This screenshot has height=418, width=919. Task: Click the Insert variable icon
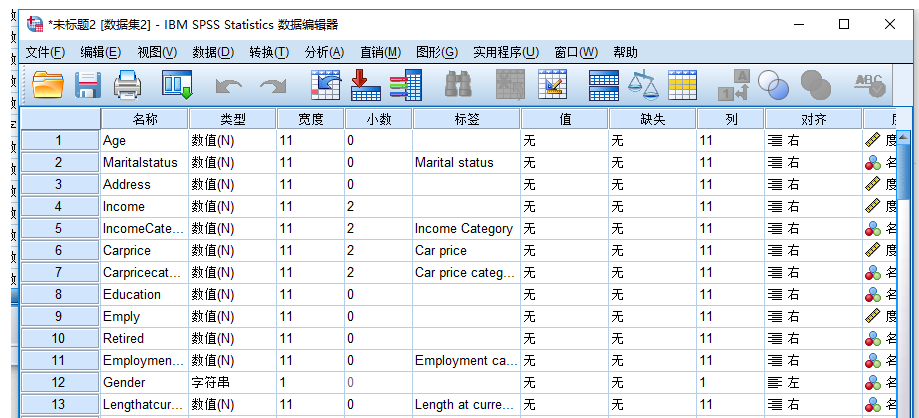click(x=552, y=84)
